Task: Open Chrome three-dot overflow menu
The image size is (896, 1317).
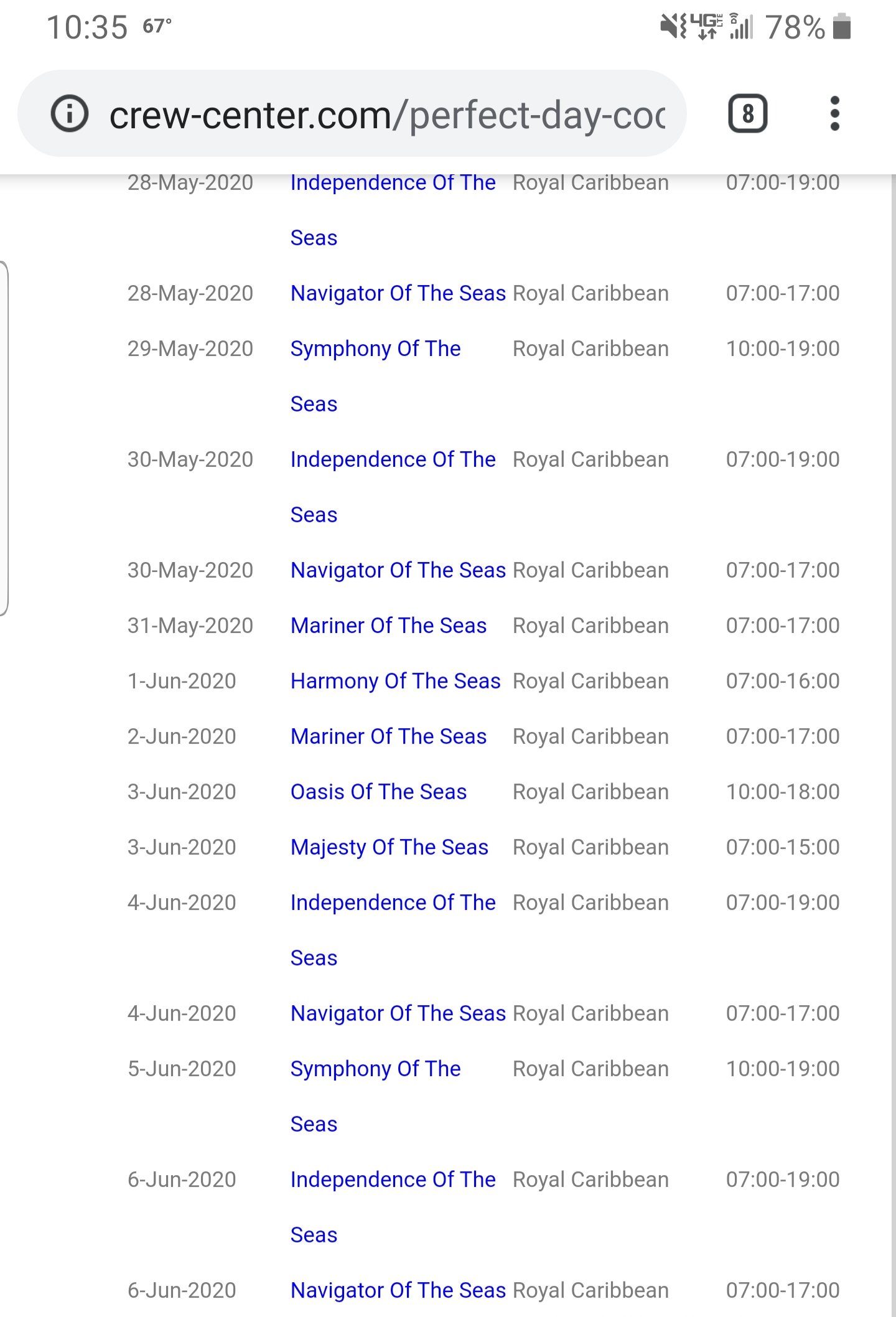Action: [x=834, y=114]
